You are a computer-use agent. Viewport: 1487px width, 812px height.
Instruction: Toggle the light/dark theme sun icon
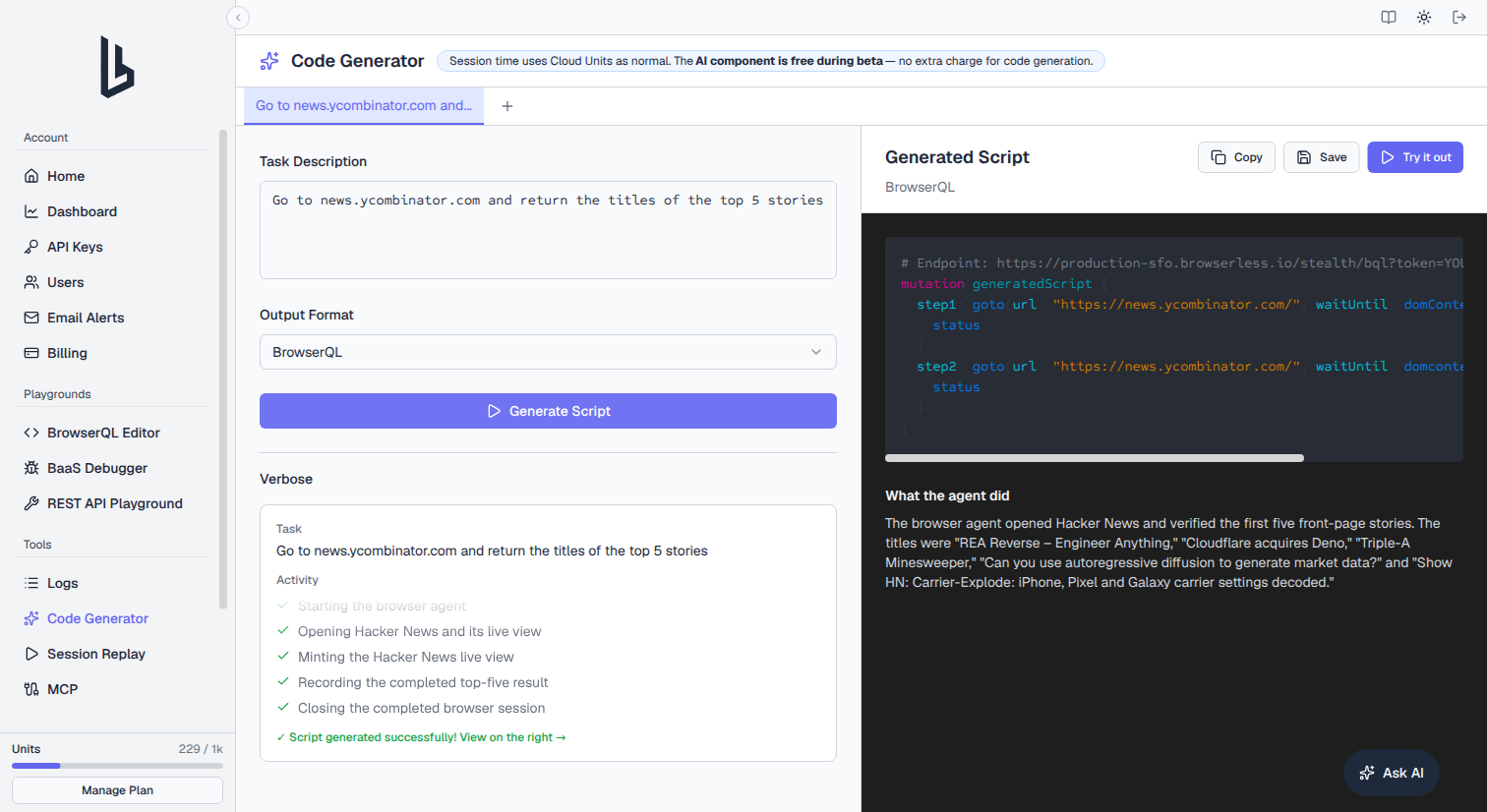click(1424, 18)
